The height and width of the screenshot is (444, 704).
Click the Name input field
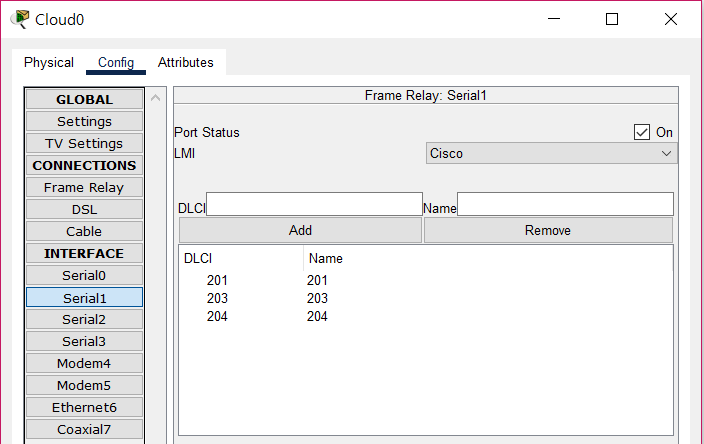coord(565,204)
